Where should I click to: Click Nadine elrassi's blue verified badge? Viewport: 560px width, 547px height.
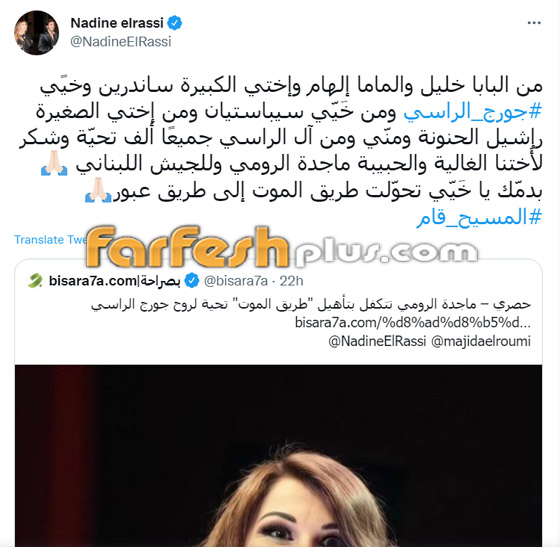(175, 23)
